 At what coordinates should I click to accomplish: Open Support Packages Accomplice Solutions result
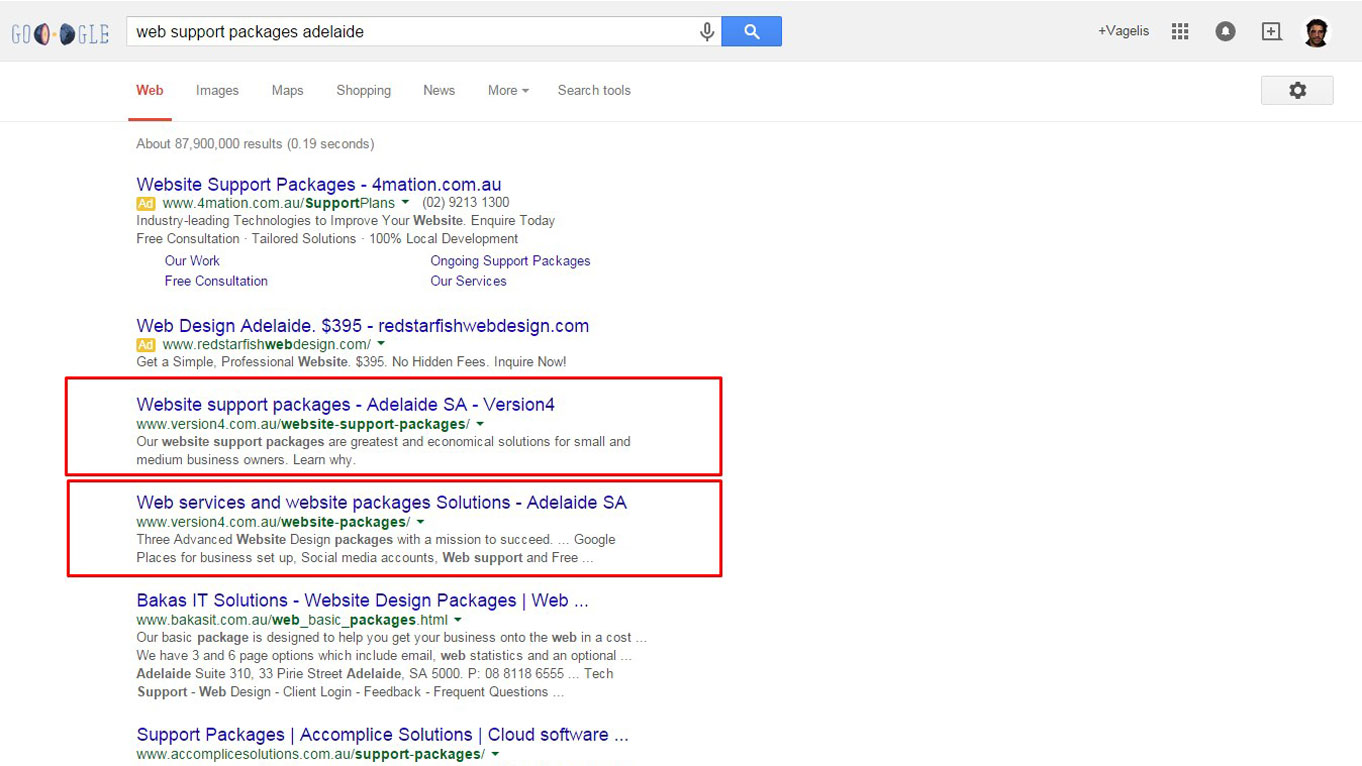click(x=382, y=735)
